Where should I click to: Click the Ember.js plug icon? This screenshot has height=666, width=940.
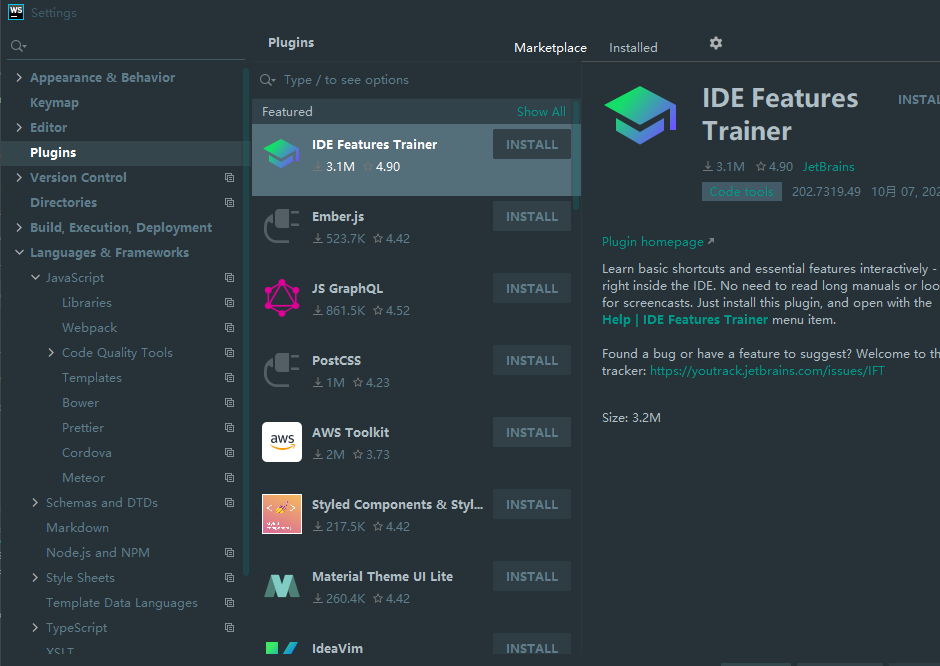[282, 226]
